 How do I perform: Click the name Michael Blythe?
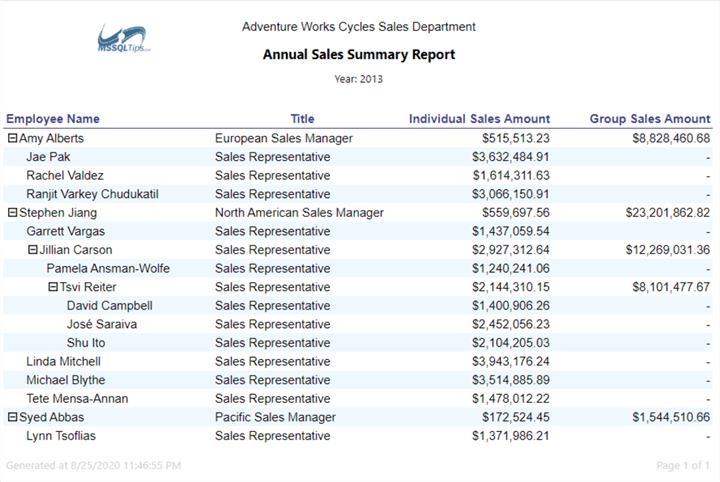point(66,380)
